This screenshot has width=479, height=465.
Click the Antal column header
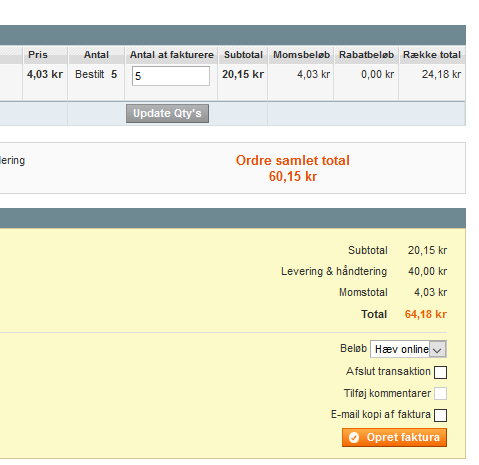pos(96,55)
